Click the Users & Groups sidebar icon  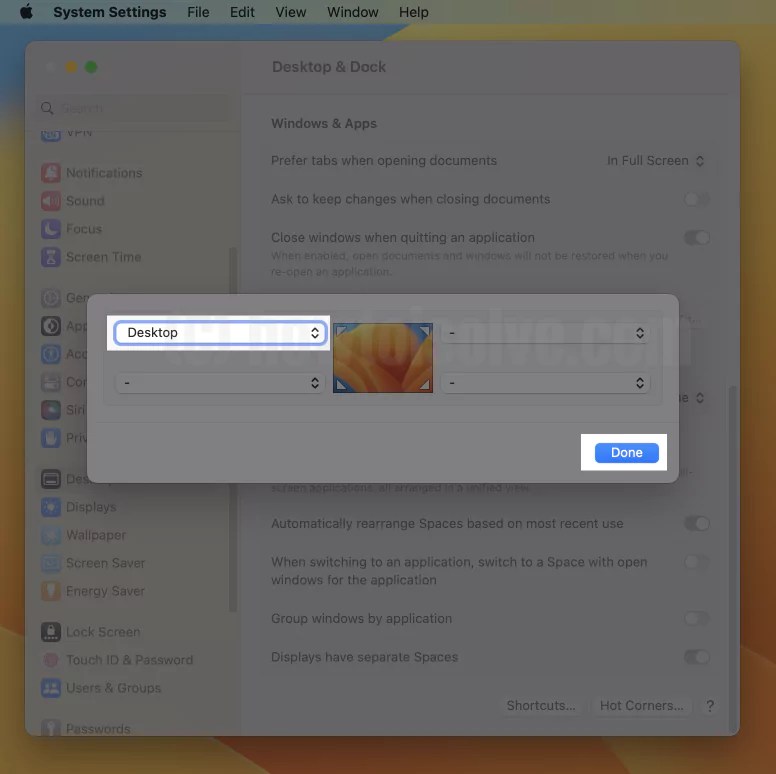tap(50, 688)
